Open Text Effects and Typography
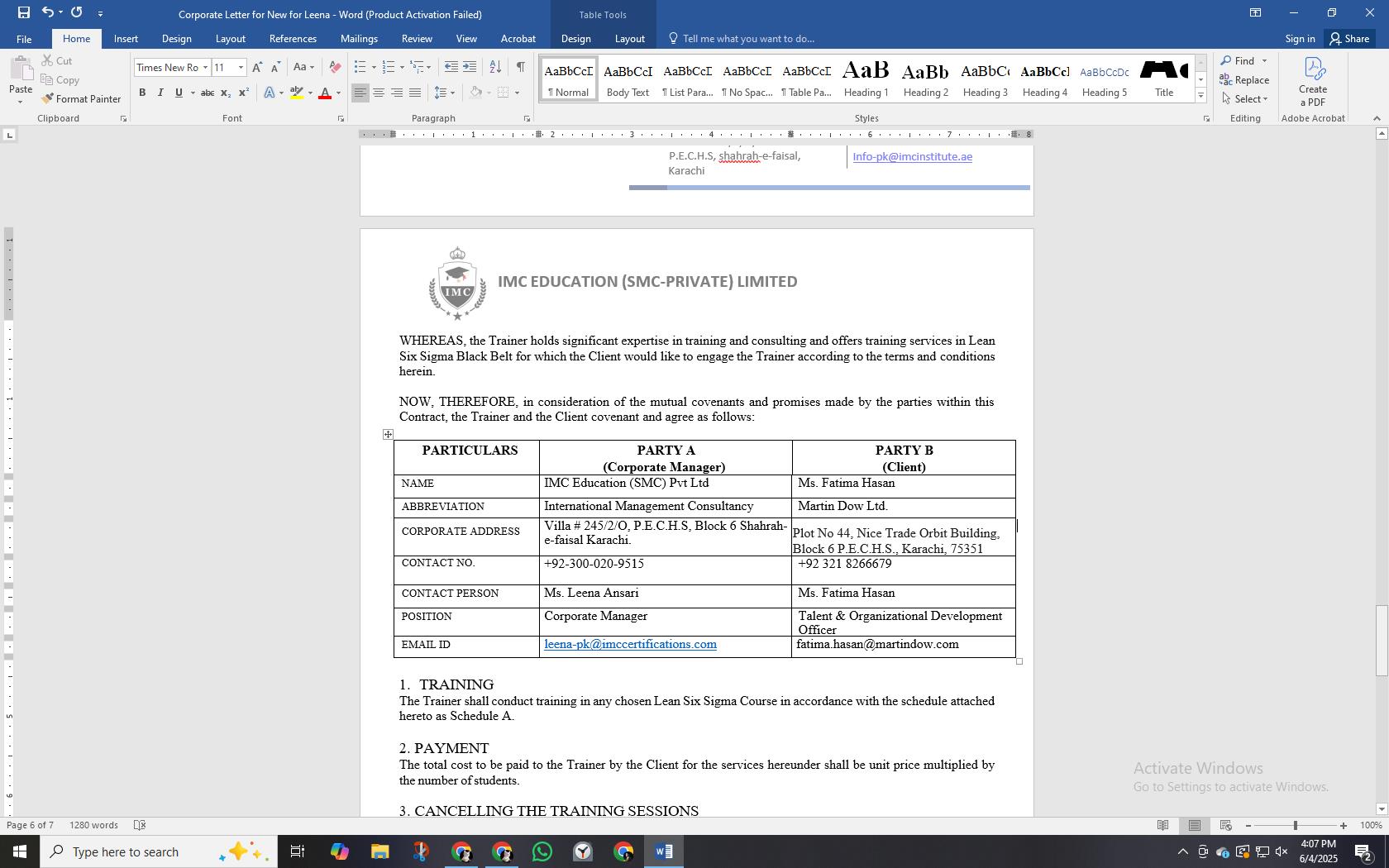1389x868 pixels. tap(270, 93)
